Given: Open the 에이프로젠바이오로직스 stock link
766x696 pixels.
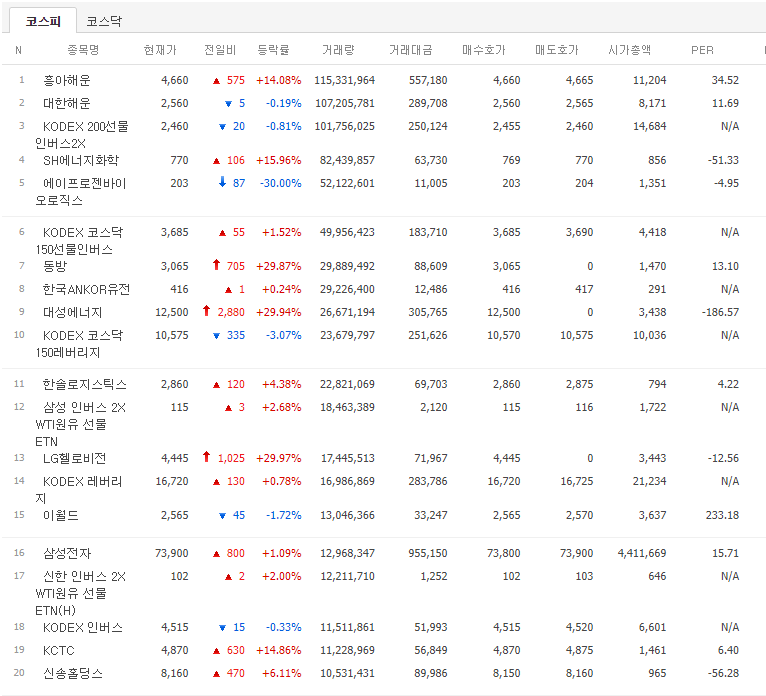Looking at the screenshot, I should tap(81, 191).
